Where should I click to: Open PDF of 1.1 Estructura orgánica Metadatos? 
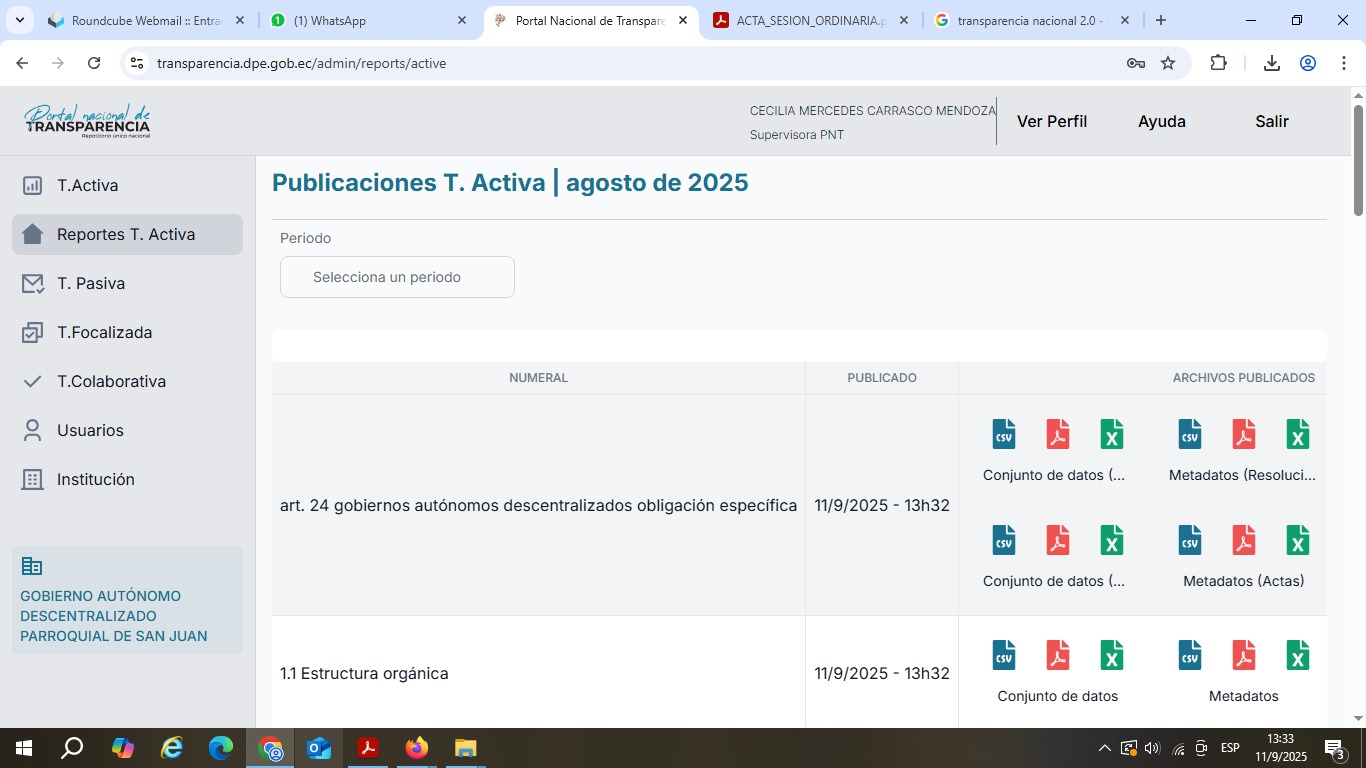(1243, 655)
